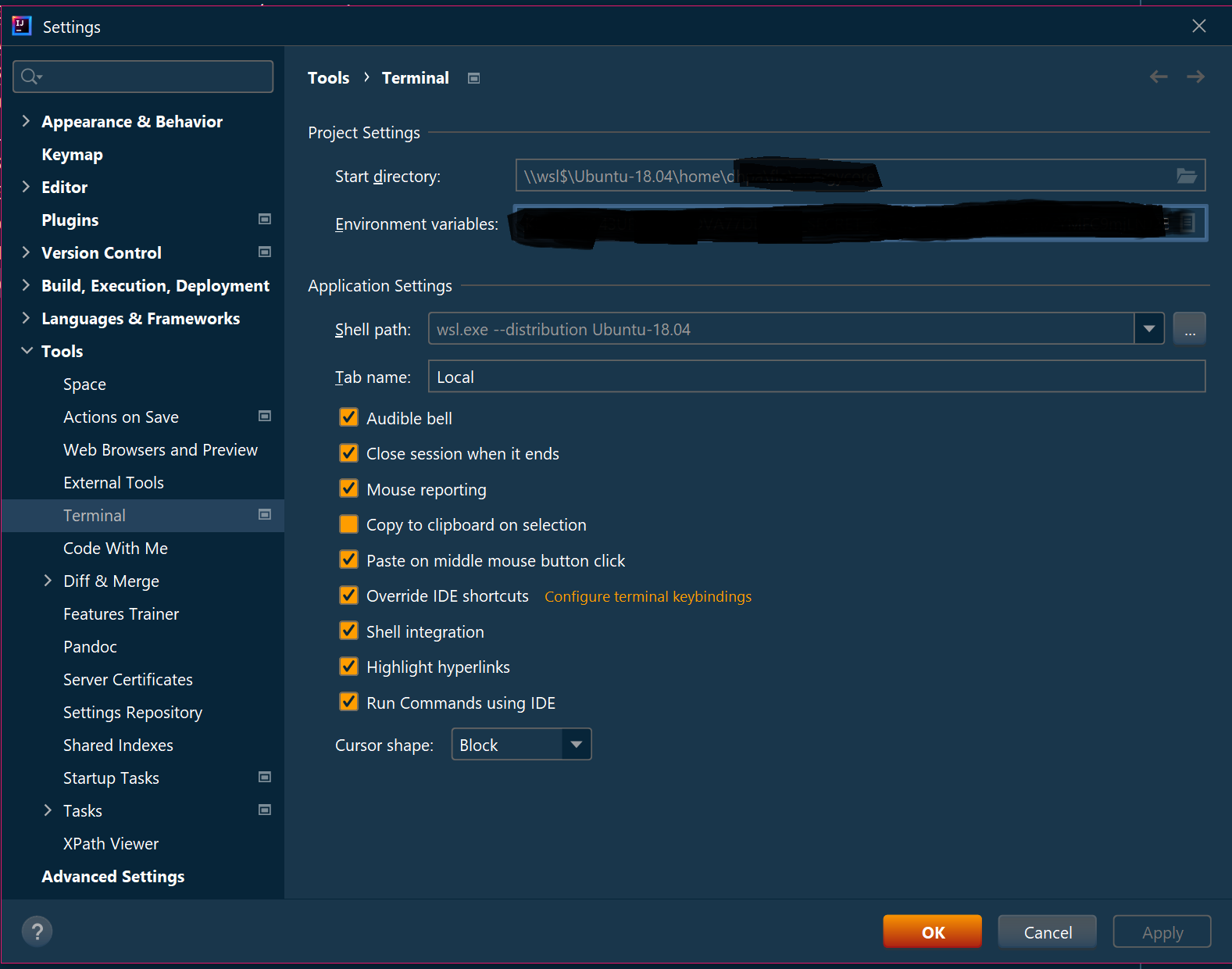This screenshot has width=1232, height=969.
Task: Click the Apply button
Action: [1162, 931]
